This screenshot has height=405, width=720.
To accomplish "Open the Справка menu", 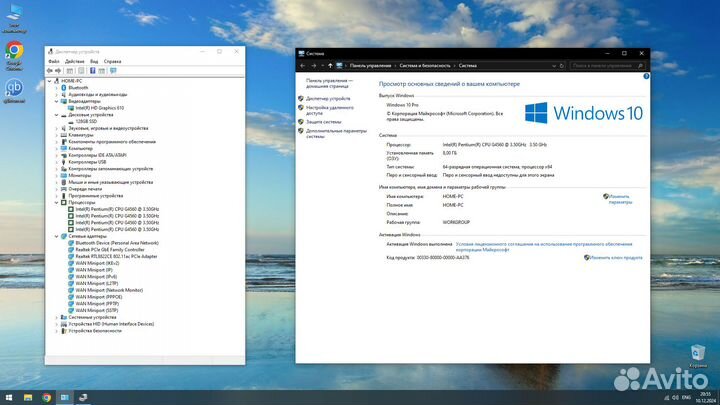I will tap(113, 61).
